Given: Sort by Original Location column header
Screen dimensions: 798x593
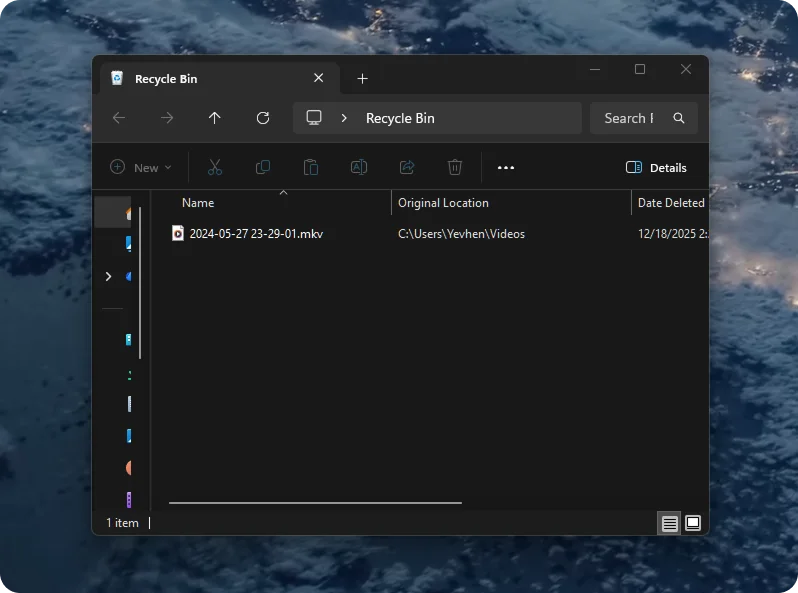Looking at the screenshot, I should 443,203.
